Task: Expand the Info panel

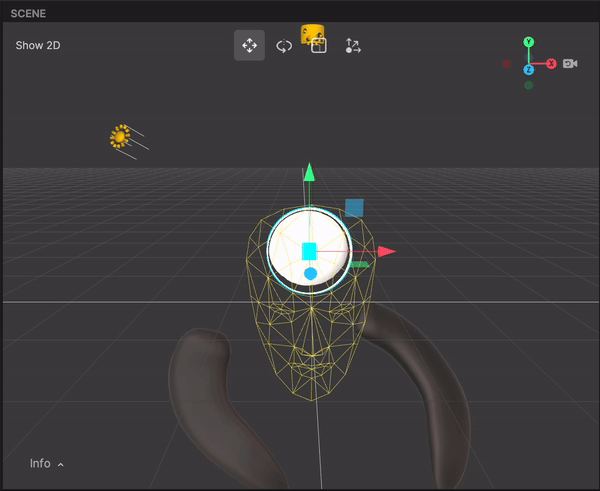Action: 47,463
